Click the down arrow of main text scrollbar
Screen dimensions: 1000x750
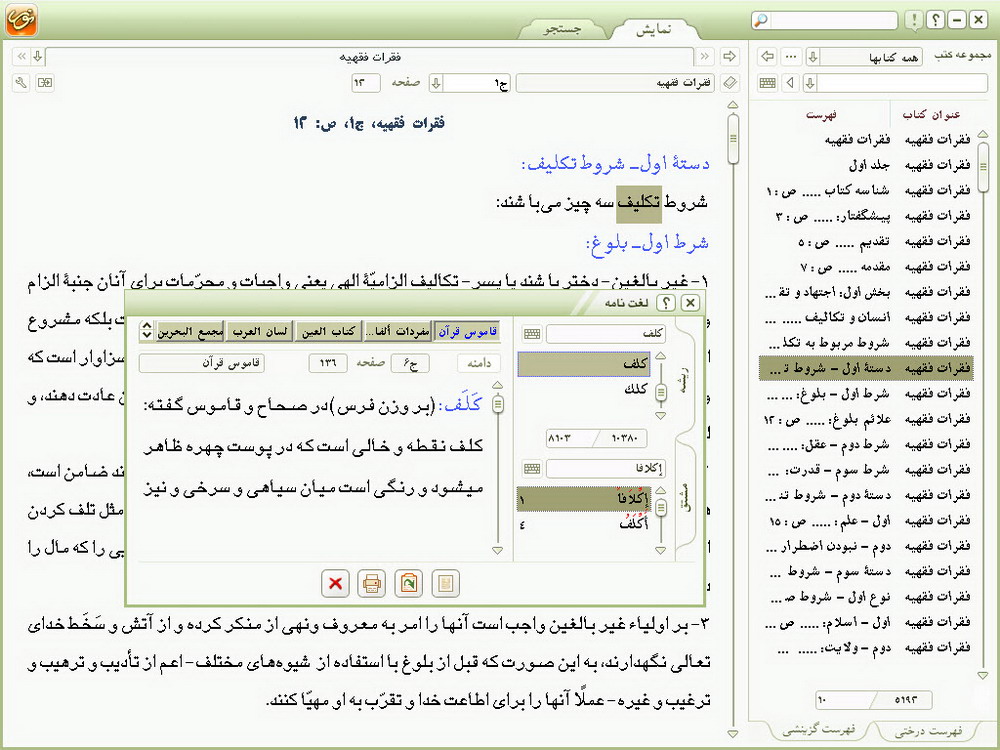click(733, 734)
